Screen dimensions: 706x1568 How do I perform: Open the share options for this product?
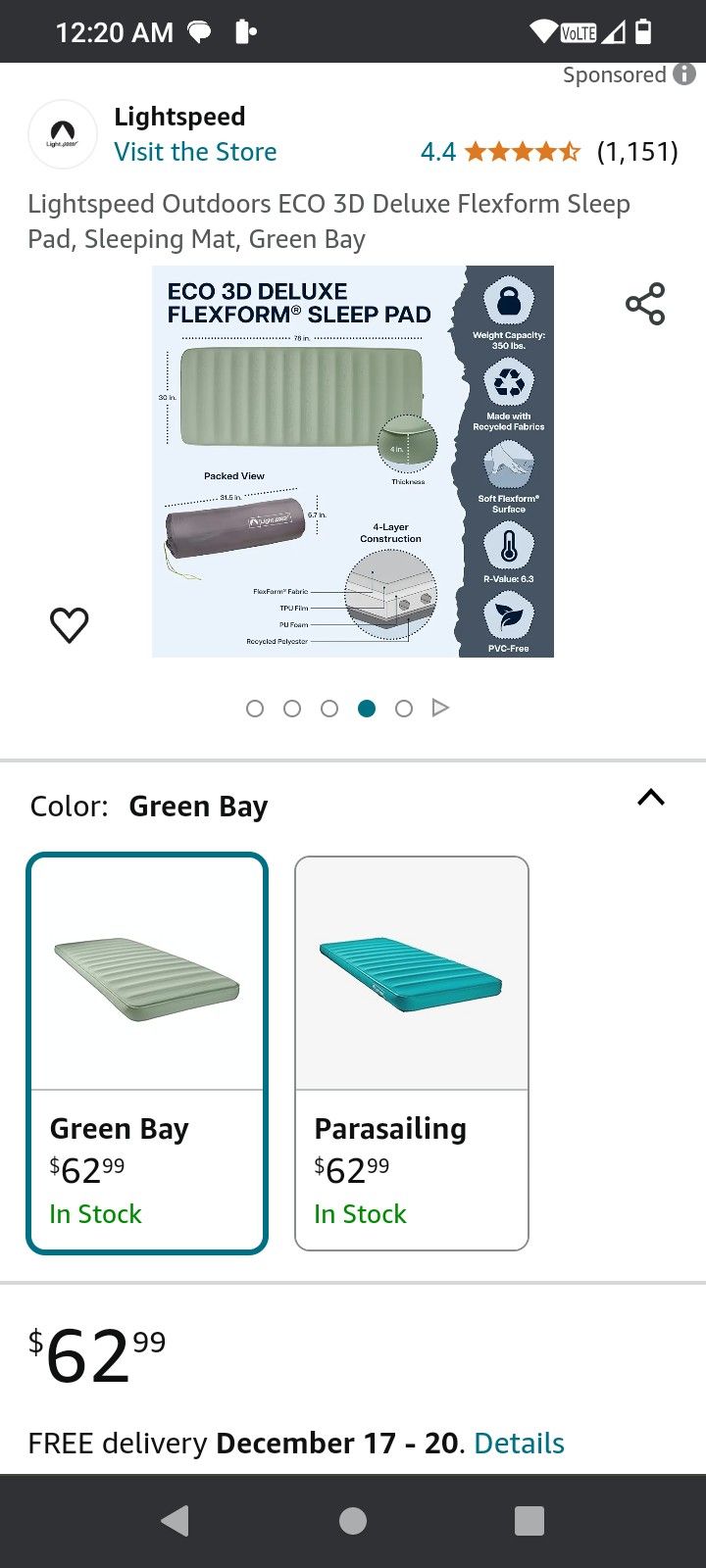pyautogui.click(x=646, y=304)
